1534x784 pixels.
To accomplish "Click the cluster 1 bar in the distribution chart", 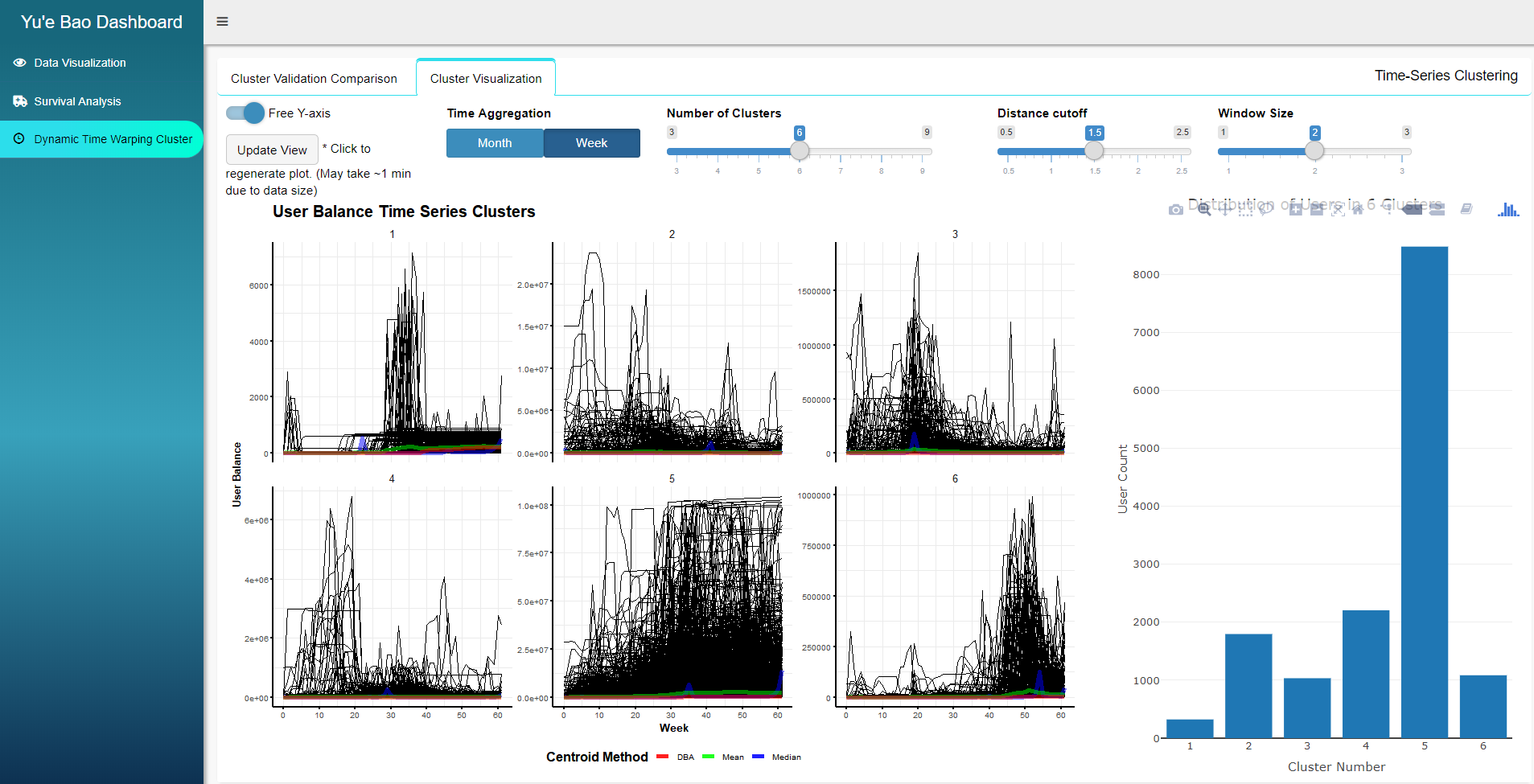I will point(1190,729).
